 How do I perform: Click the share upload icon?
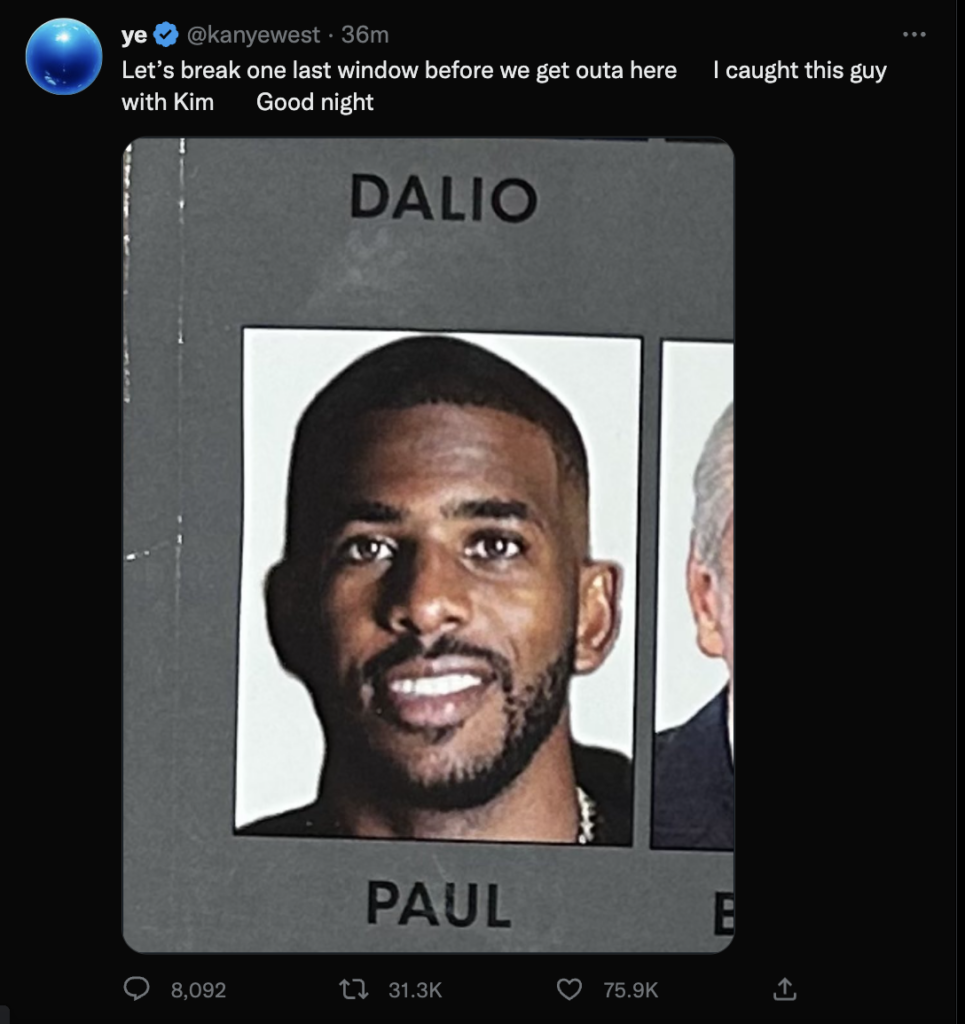(x=784, y=989)
